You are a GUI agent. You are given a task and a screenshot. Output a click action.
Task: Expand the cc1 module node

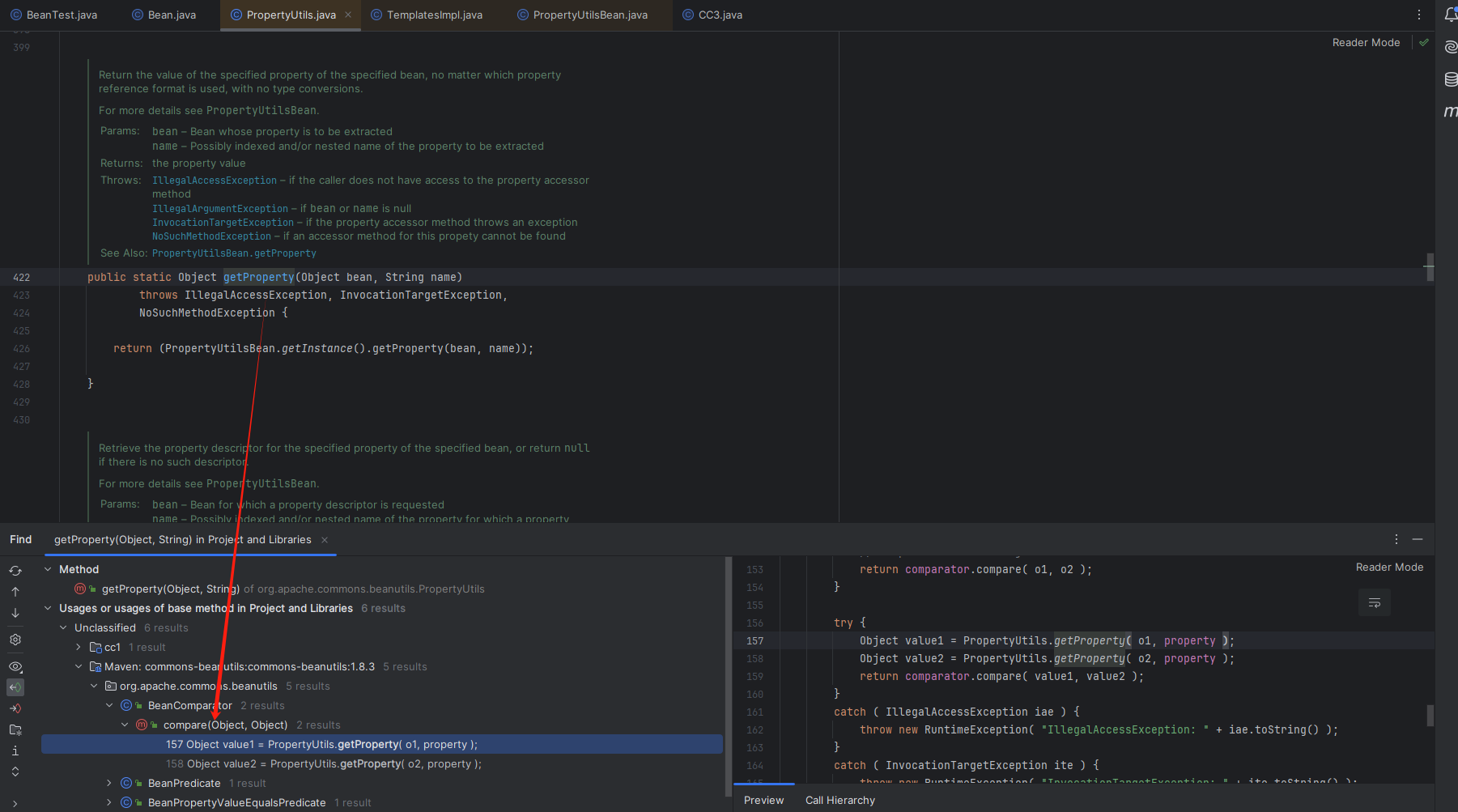(79, 648)
